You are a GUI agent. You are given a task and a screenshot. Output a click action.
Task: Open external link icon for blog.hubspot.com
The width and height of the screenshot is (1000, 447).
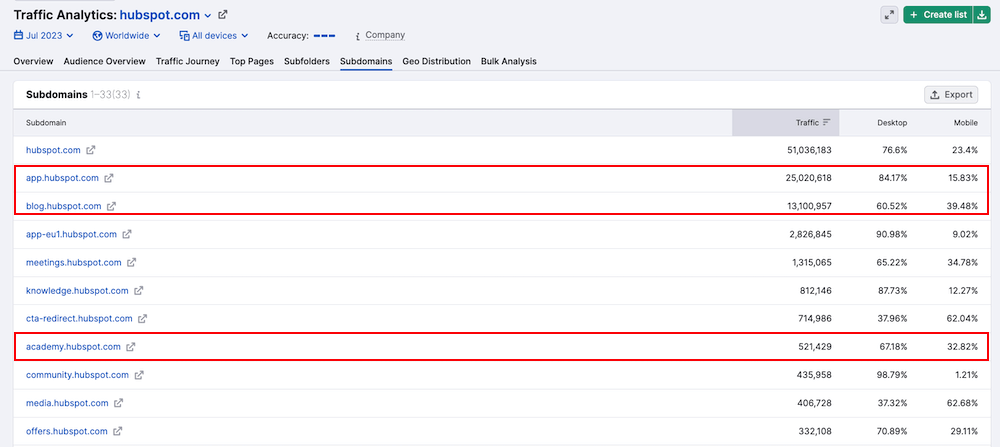tap(112, 207)
